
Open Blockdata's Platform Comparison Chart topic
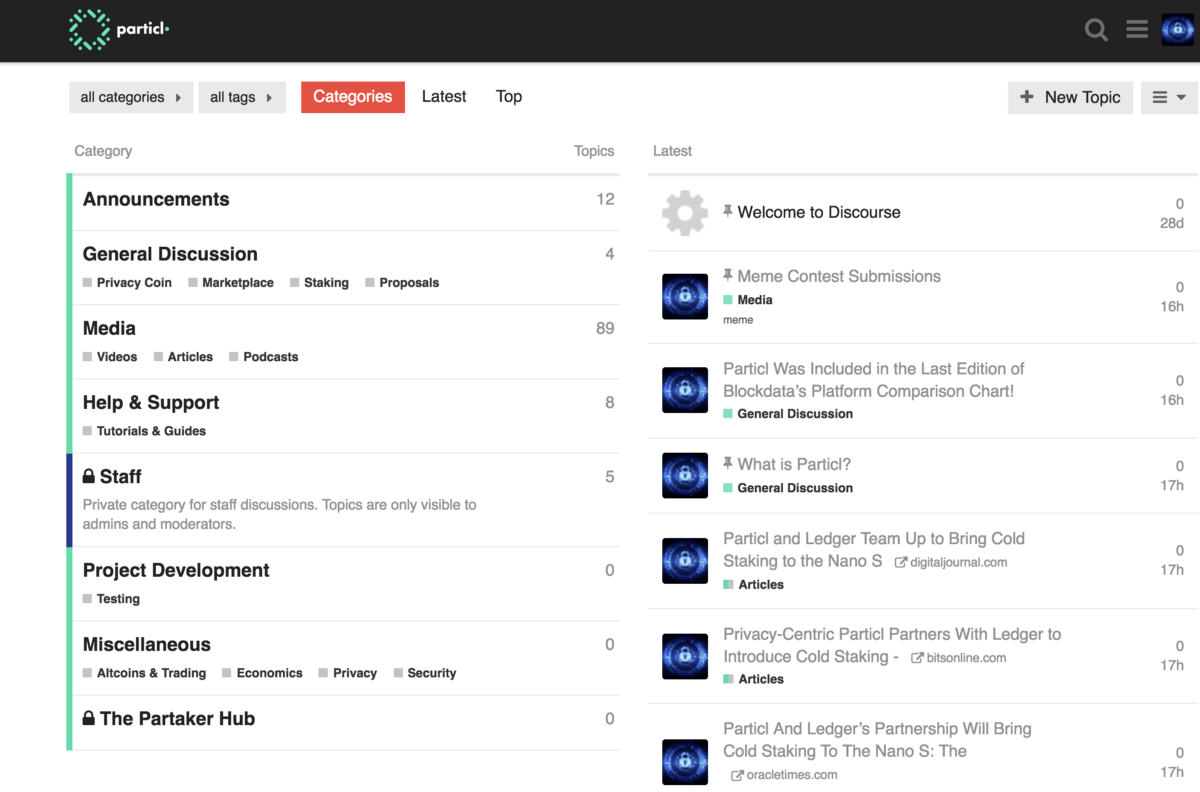tap(874, 380)
